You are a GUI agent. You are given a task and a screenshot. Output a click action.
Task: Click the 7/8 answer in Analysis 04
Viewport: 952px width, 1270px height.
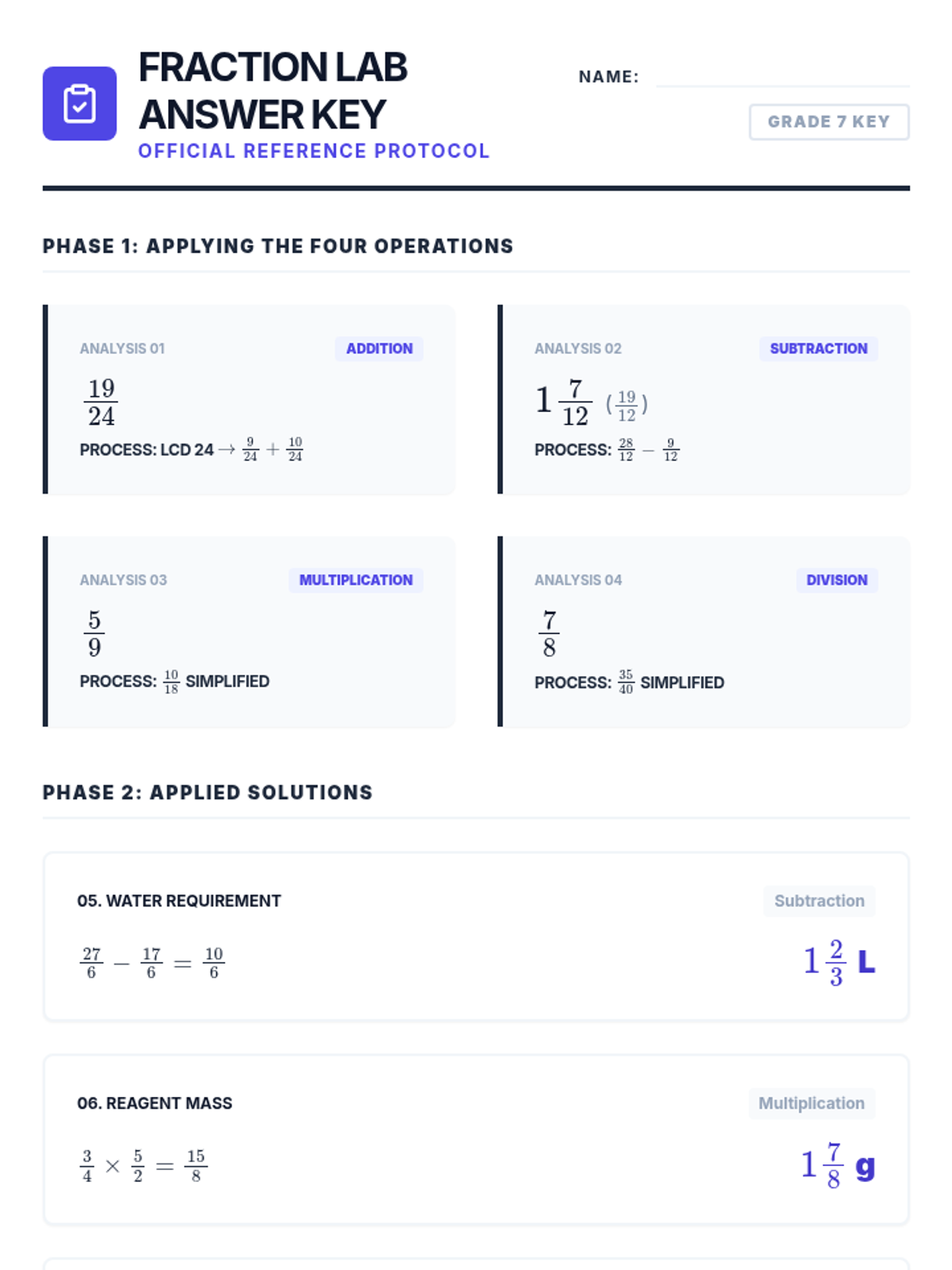point(549,633)
